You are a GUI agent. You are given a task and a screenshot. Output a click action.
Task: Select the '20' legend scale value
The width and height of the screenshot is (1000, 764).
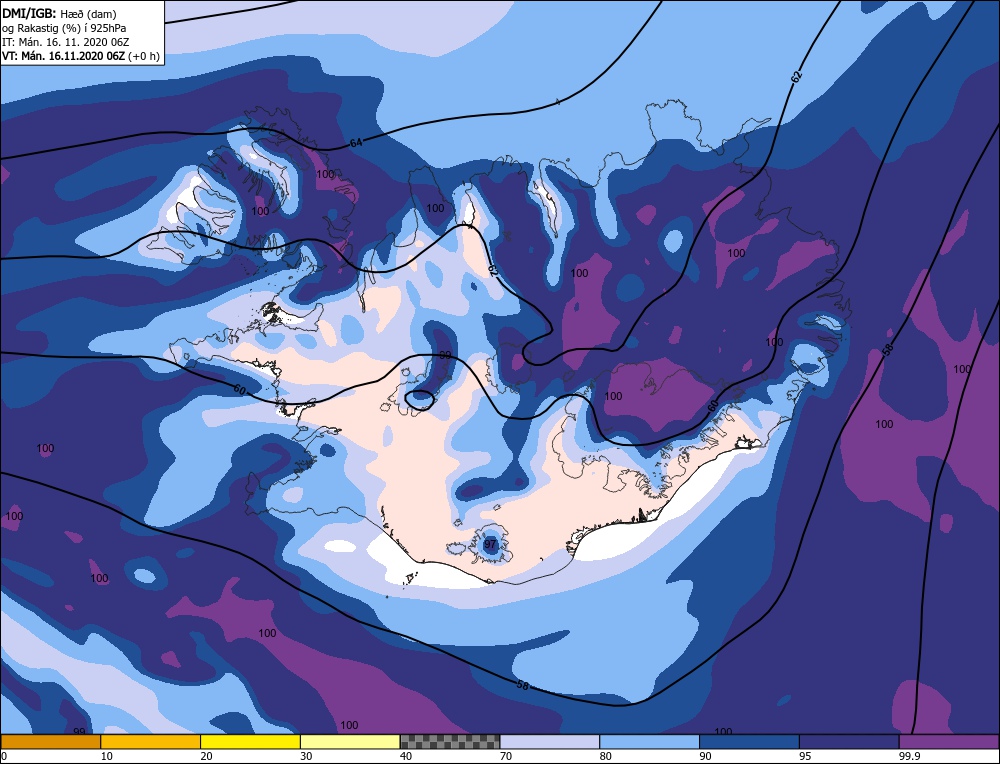pos(206,756)
